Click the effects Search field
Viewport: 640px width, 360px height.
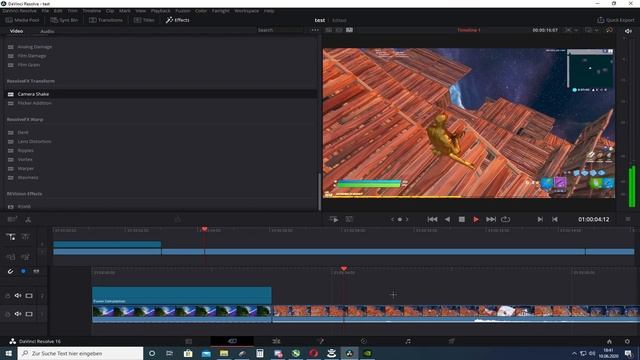coord(281,30)
